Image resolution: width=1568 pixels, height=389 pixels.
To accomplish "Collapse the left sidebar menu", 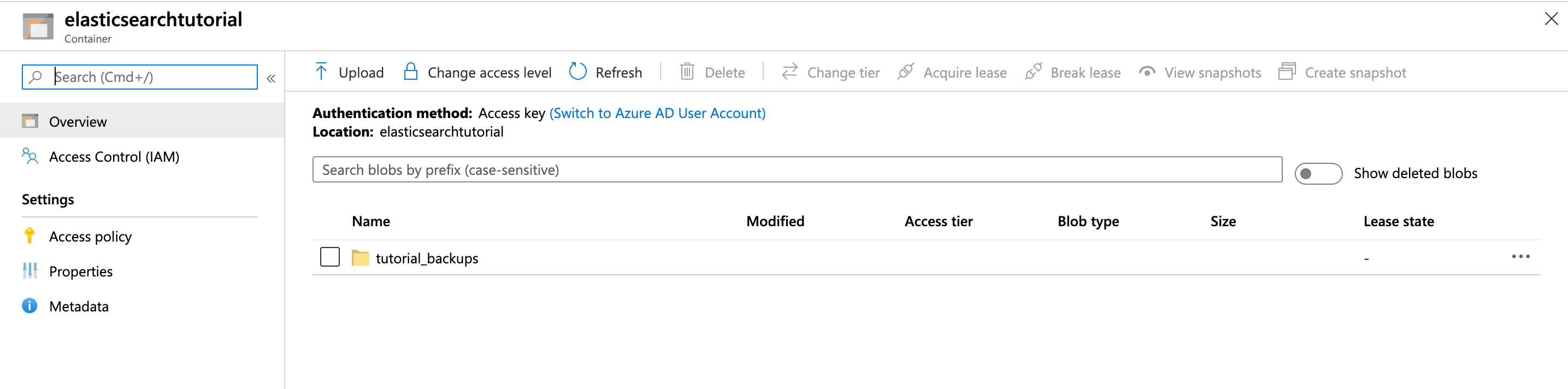I will coord(271,79).
